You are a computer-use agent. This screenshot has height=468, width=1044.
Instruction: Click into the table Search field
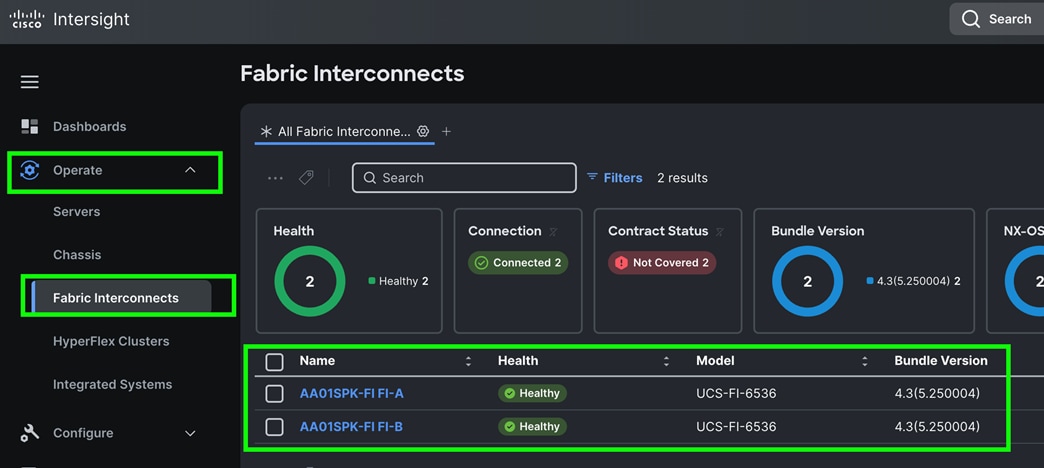[464, 178]
